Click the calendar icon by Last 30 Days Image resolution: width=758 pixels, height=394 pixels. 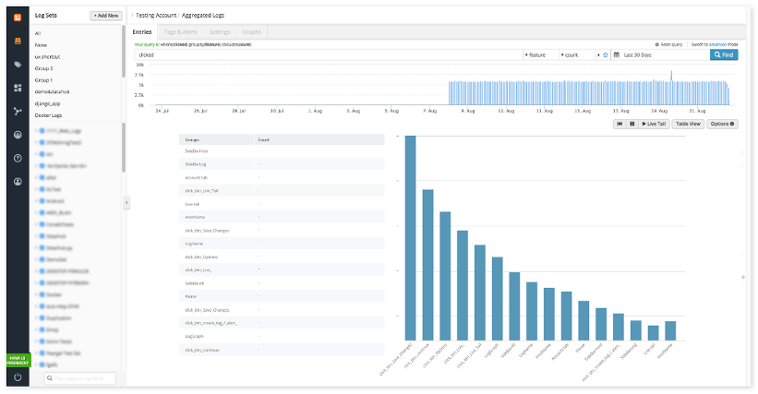coord(616,55)
